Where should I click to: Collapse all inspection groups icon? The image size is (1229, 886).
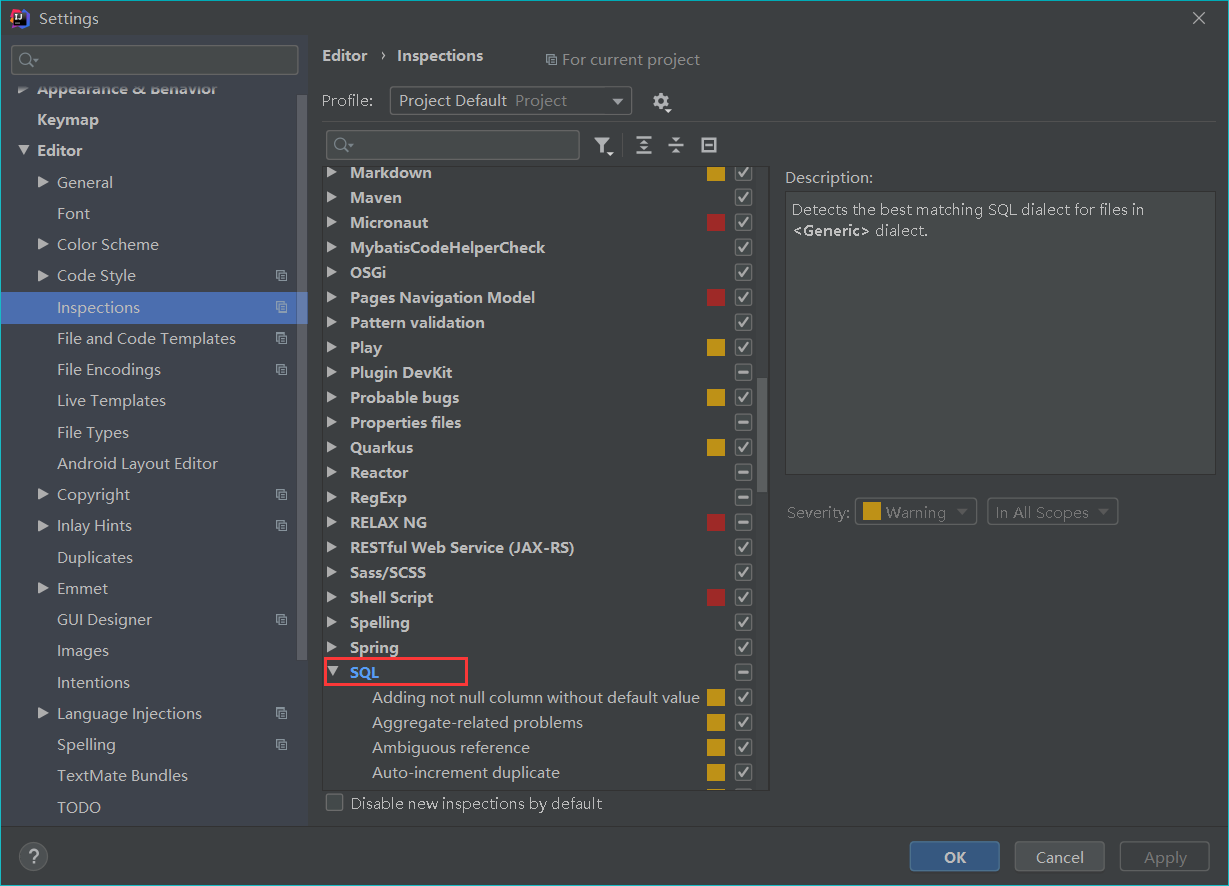(x=676, y=146)
